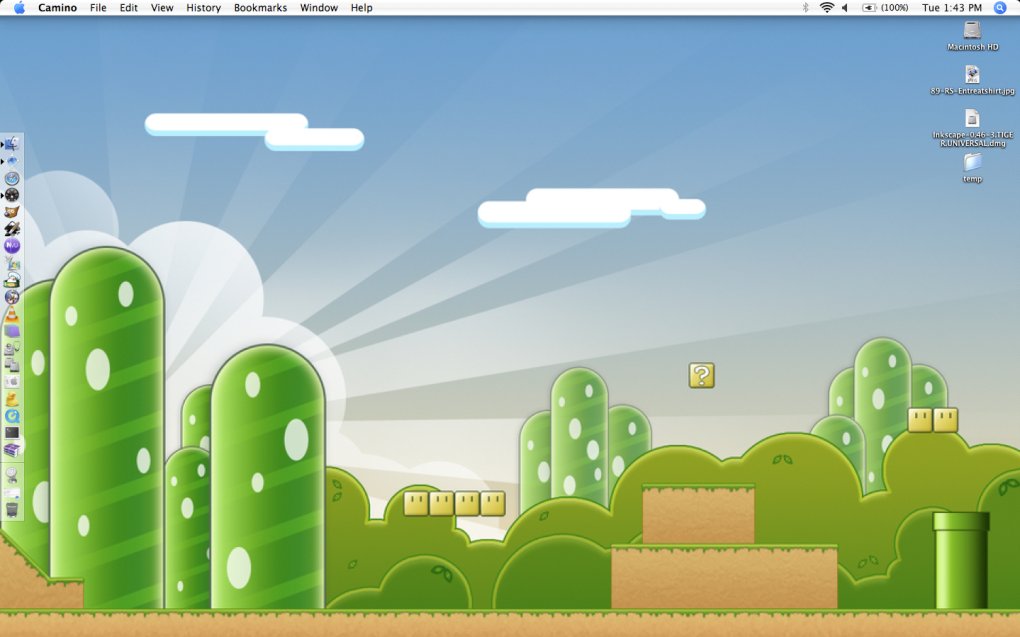Open the History menu
This screenshot has width=1020, height=637.
pyautogui.click(x=204, y=8)
